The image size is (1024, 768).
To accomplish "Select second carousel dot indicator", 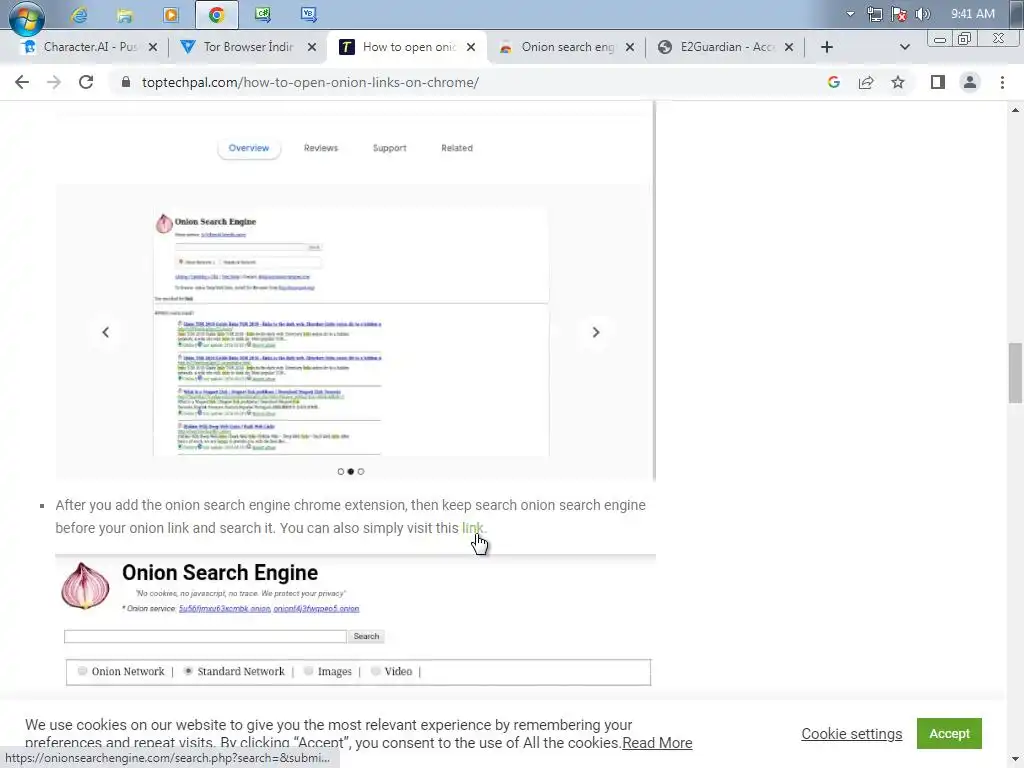I will tap(351, 472).
